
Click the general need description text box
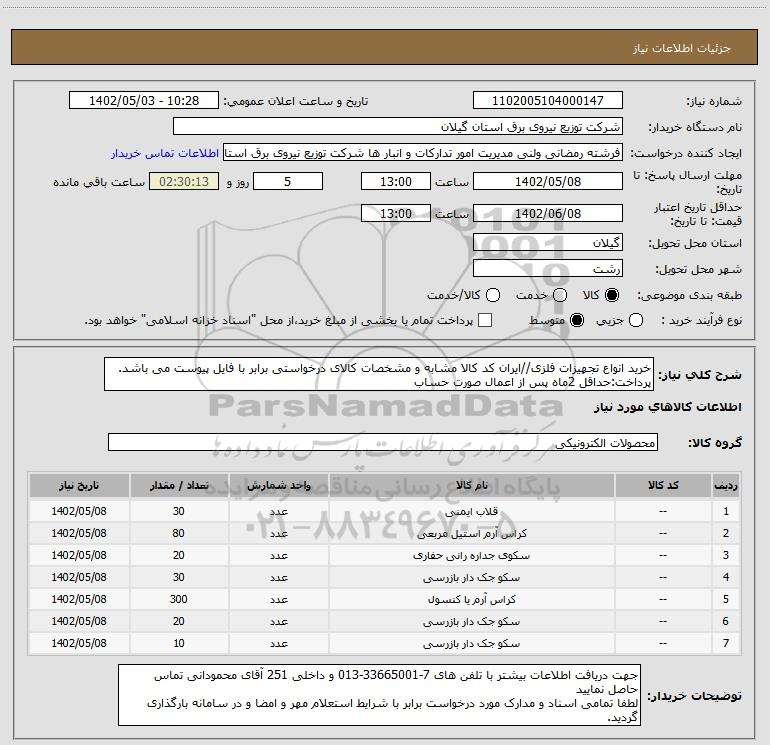[379, 375]
